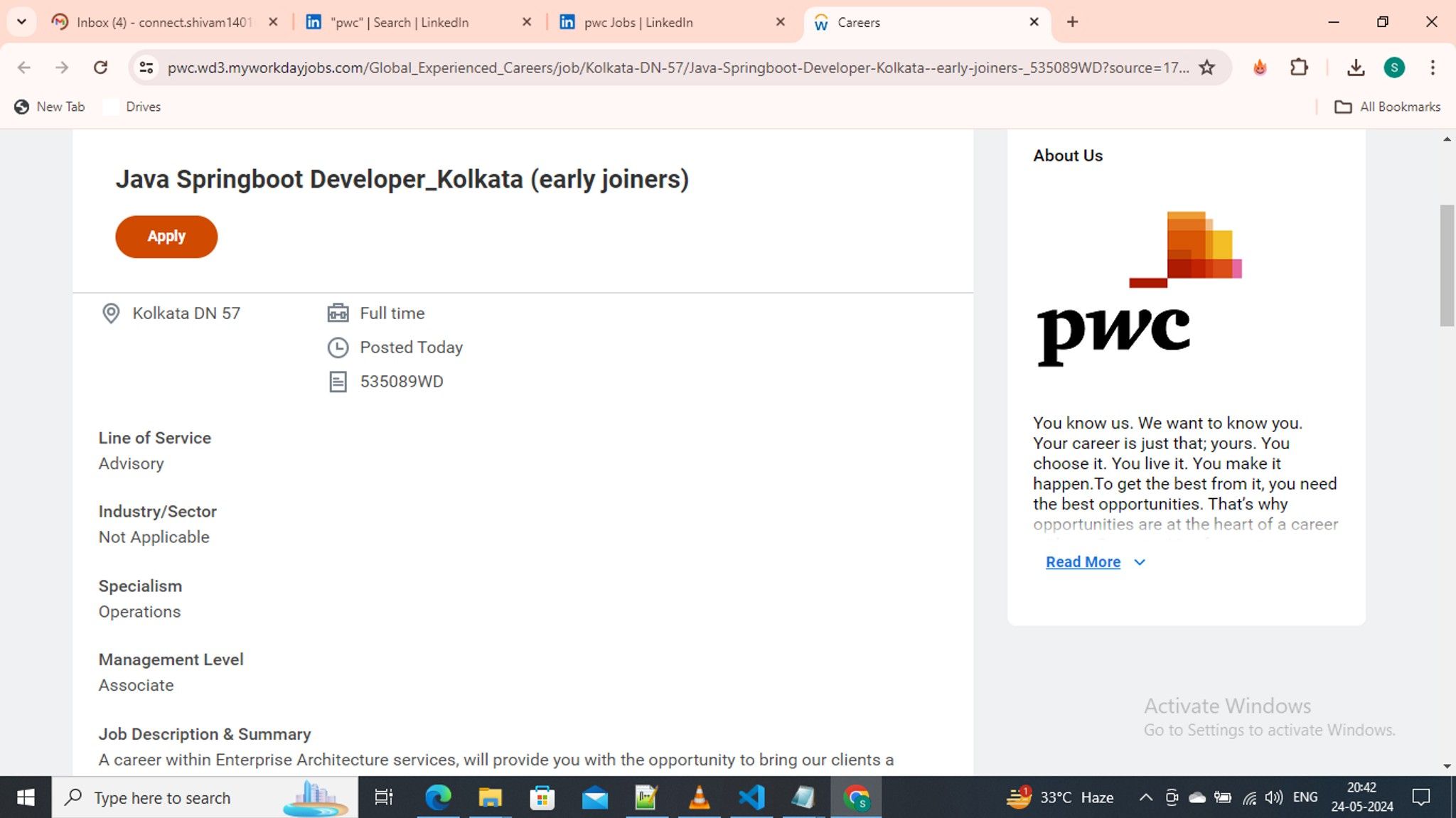Open a new browser tab with the plus
Image resolution: width=1456 pixels, height=818 pixels.
(1072, 22)
